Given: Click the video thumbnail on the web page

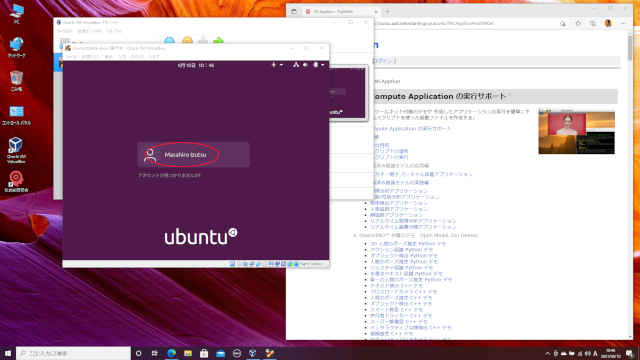Looking at the screenshot, I should (x=576, y=131).
